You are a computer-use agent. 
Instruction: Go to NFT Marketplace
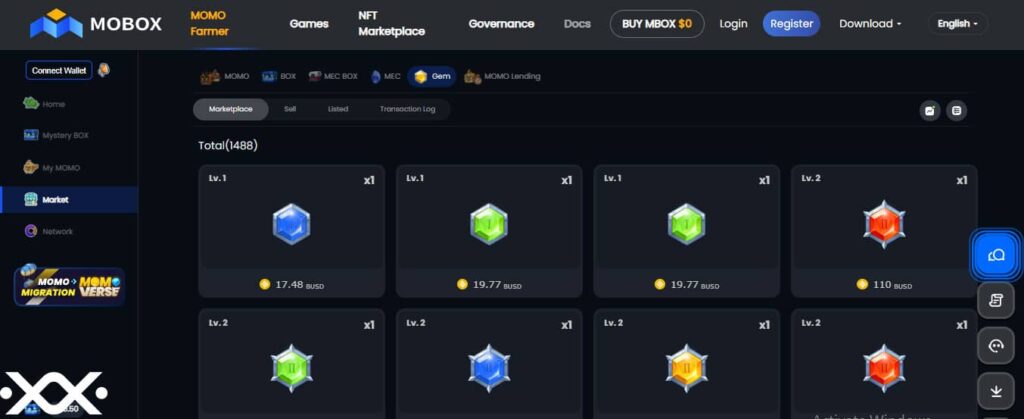[392, 23]
